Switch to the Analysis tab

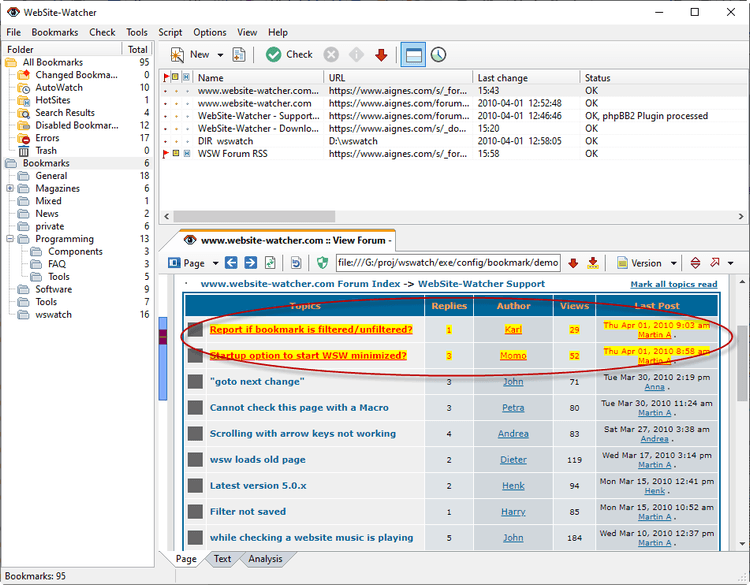coord(265,559)
